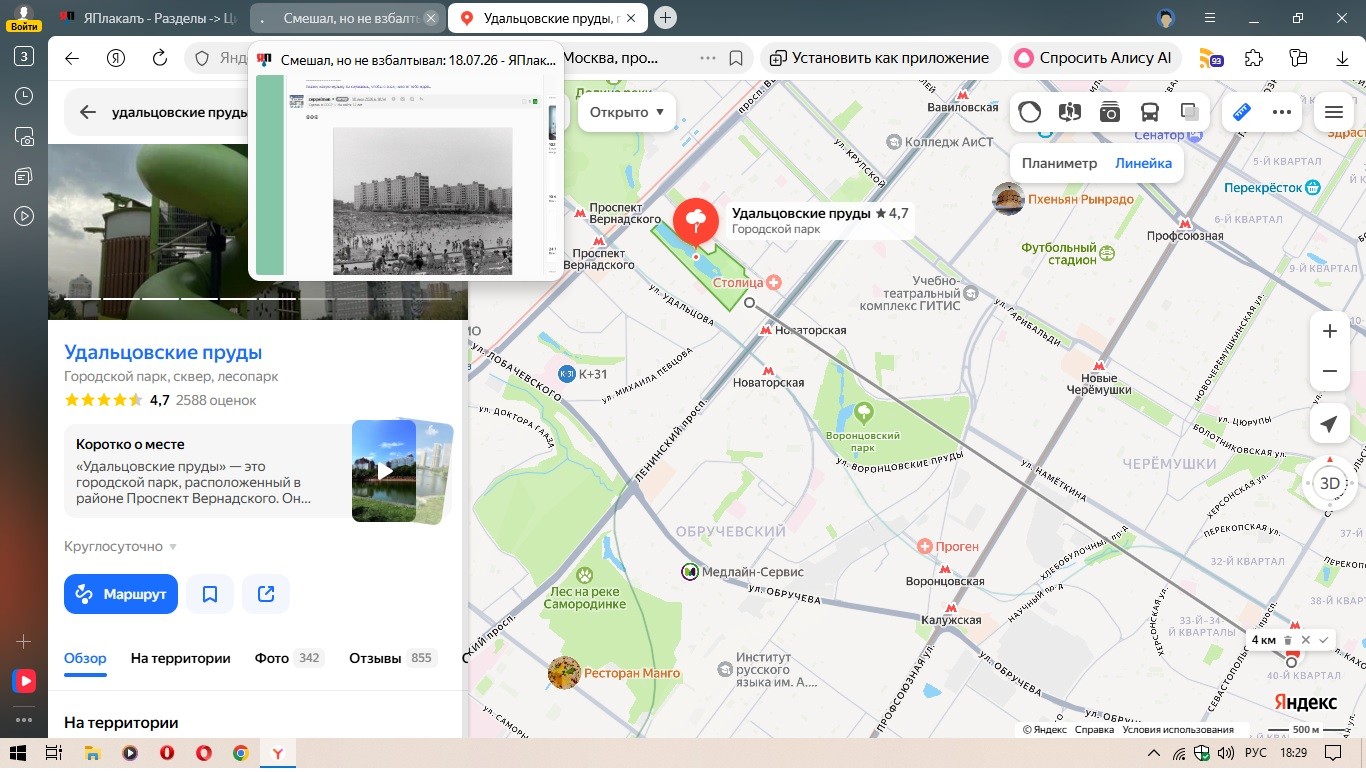Viewport: 1366px width, 772px height.
Task: Open browser downloads arrow icon
Action: (x=1343, y=58)
